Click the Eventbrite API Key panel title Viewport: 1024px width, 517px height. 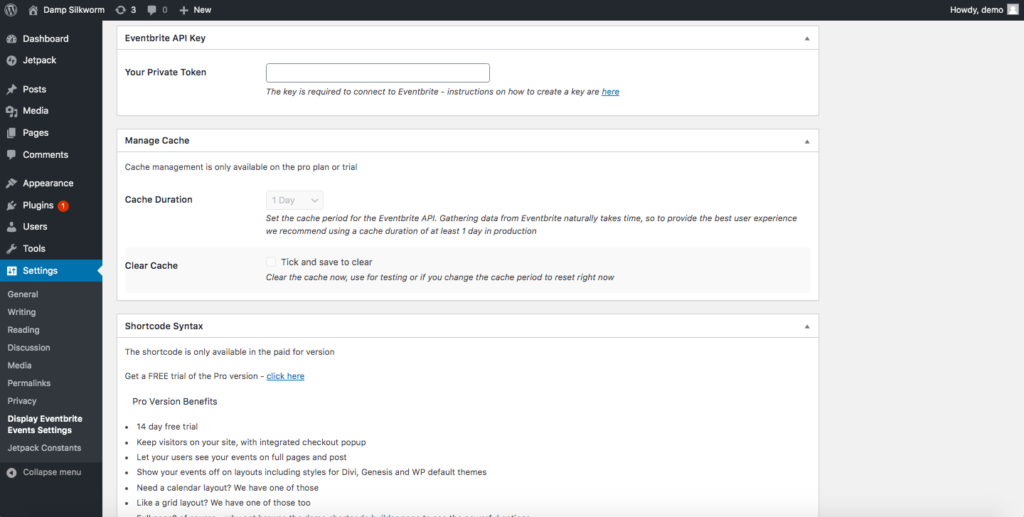click(165, 39)
